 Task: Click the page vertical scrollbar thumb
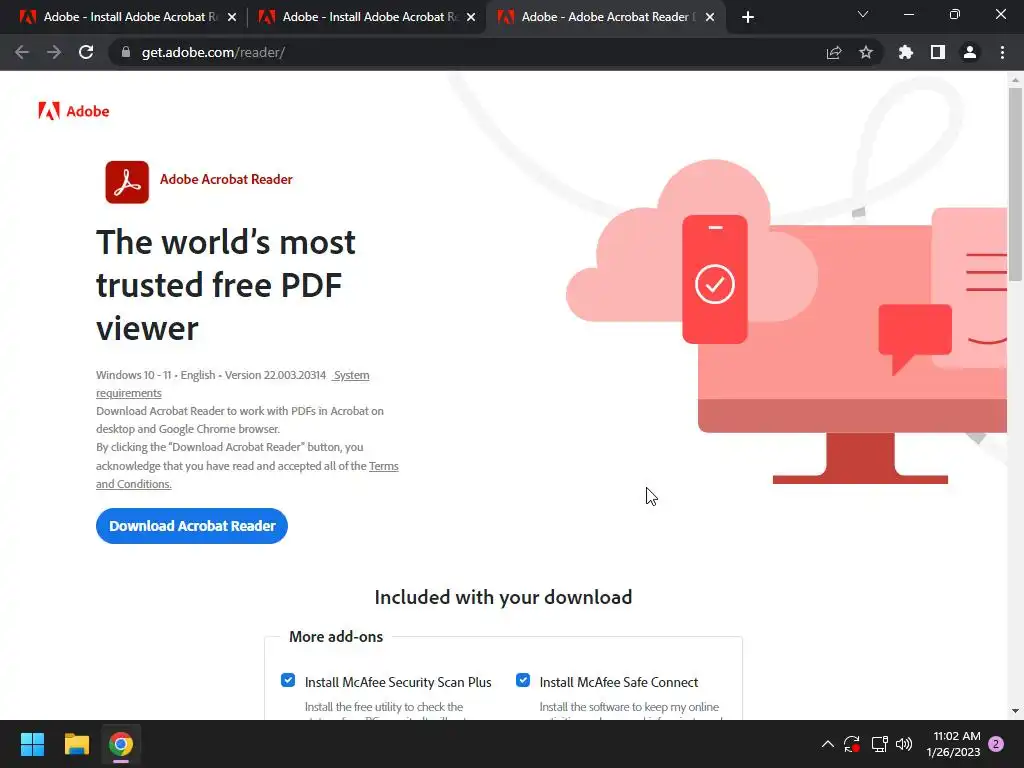(1015, 185)
